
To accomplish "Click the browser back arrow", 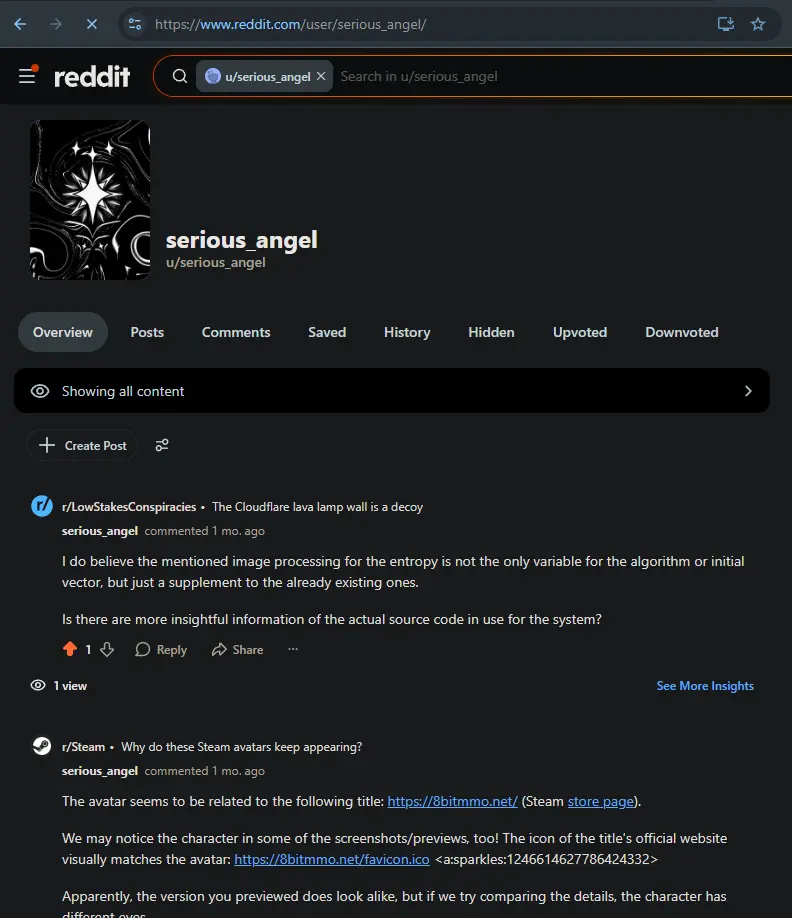I will (20, 24).
